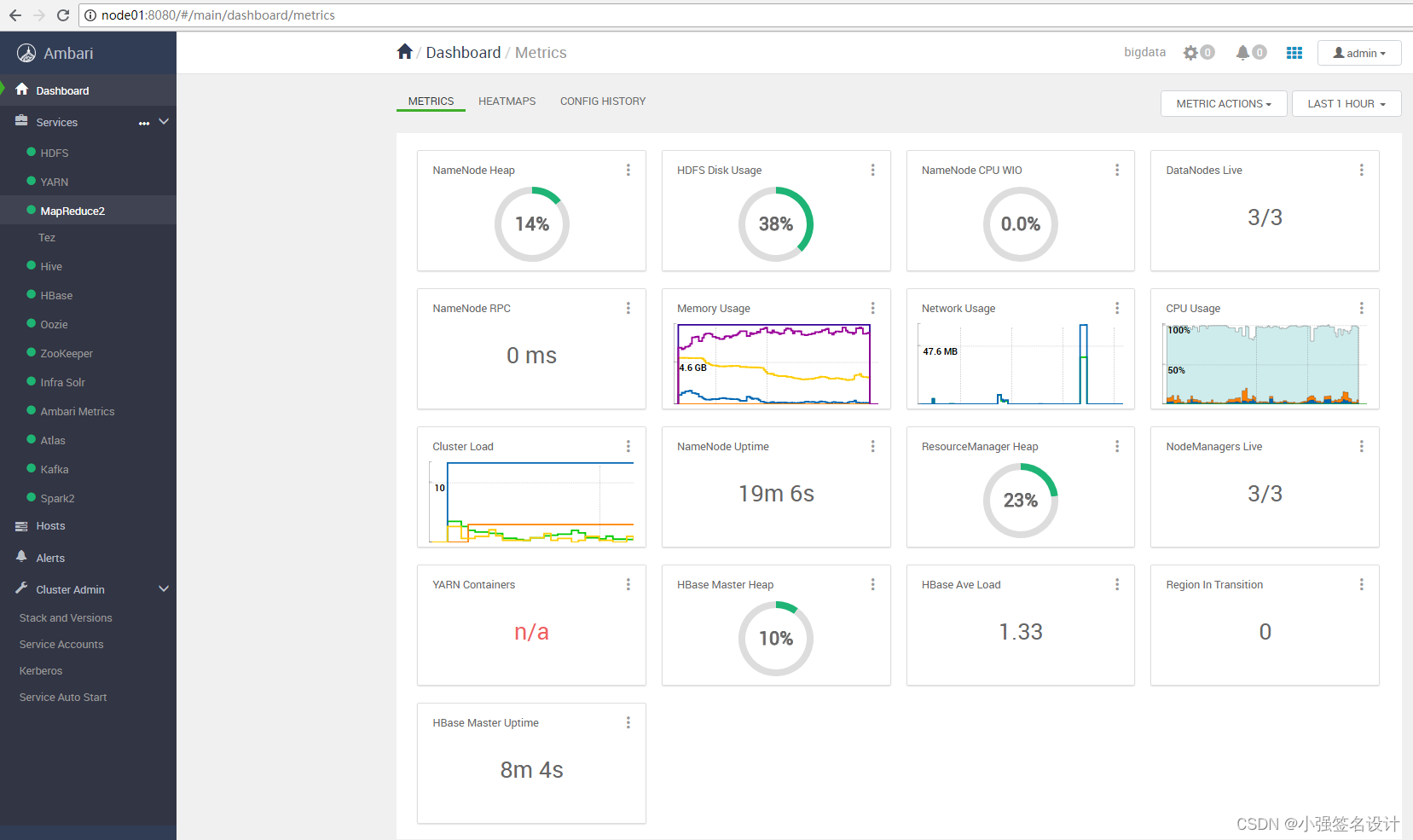This screenshot has width=1413, height=840.
Task: Open NameNode Heap widget options menu
Action: pyautogui.click(x=628, y=170)
